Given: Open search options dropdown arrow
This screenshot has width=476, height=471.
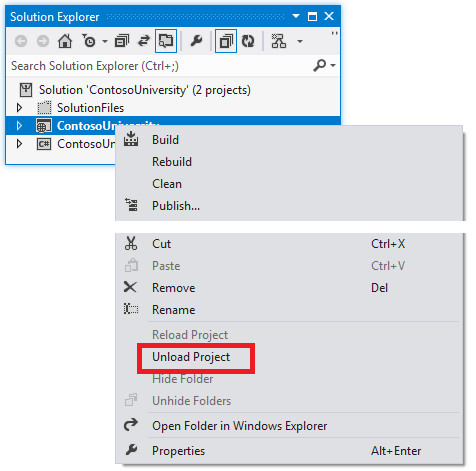Looking at the screenshot, I should [x=333, y=66].
